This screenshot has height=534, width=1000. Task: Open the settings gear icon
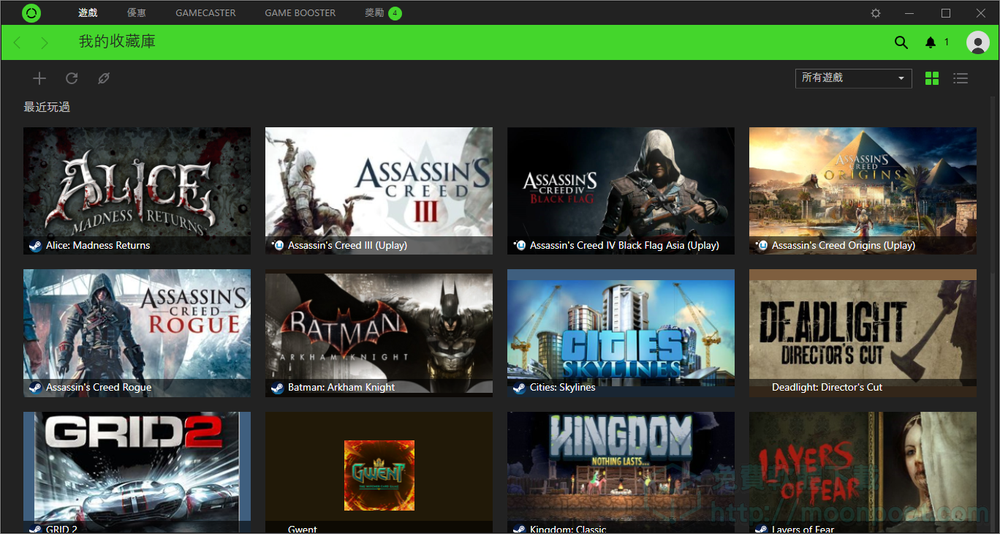876,13
